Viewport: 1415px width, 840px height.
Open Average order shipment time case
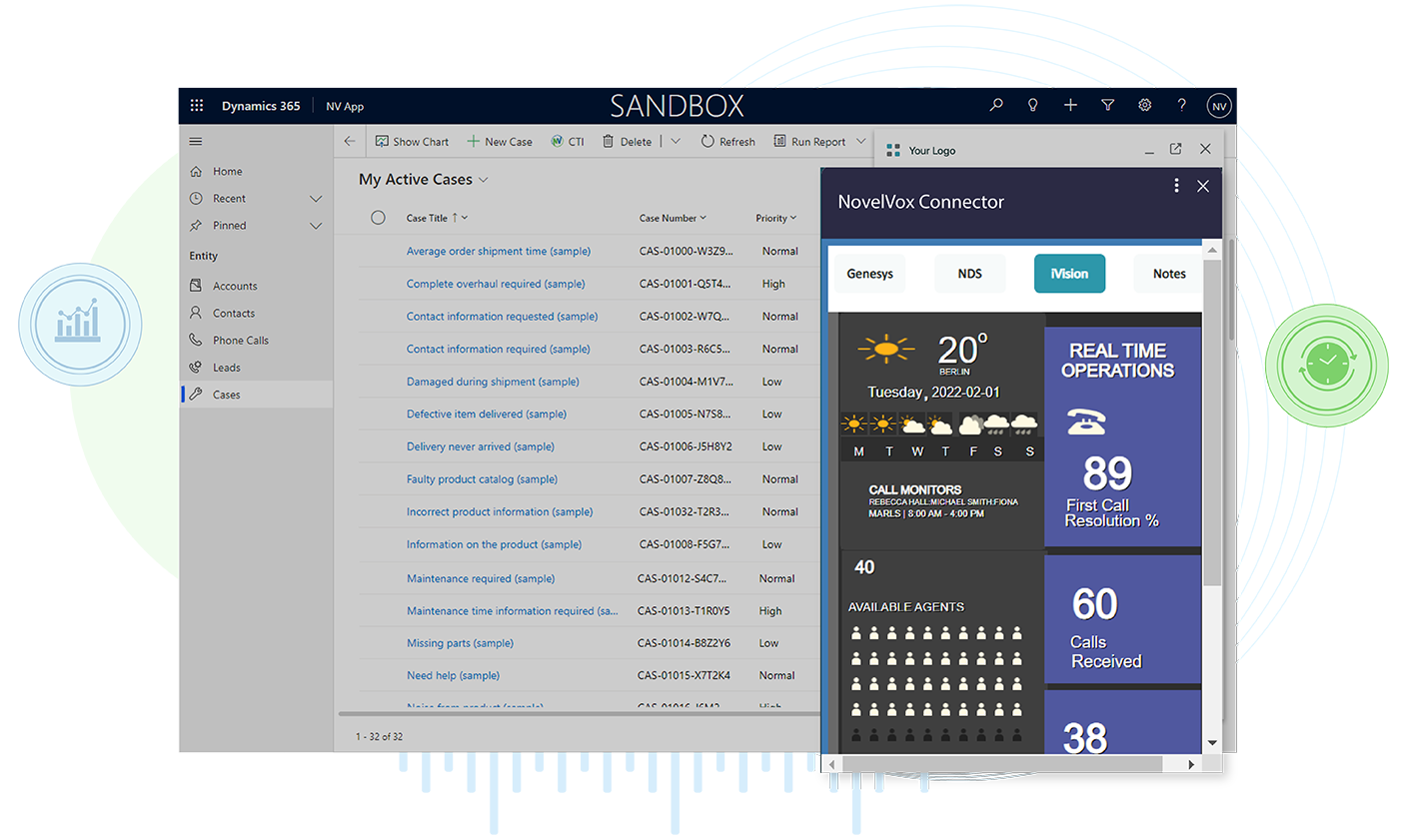point(498,252)
